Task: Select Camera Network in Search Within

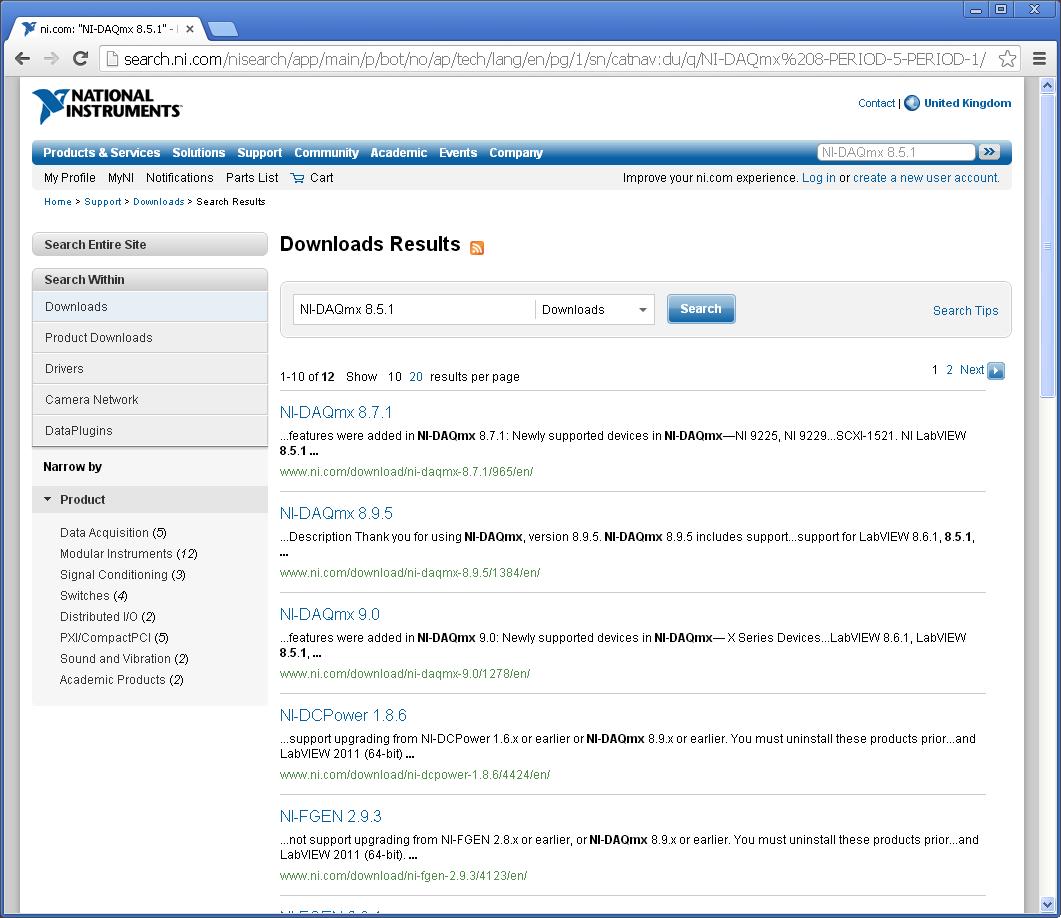Action: 150,400
